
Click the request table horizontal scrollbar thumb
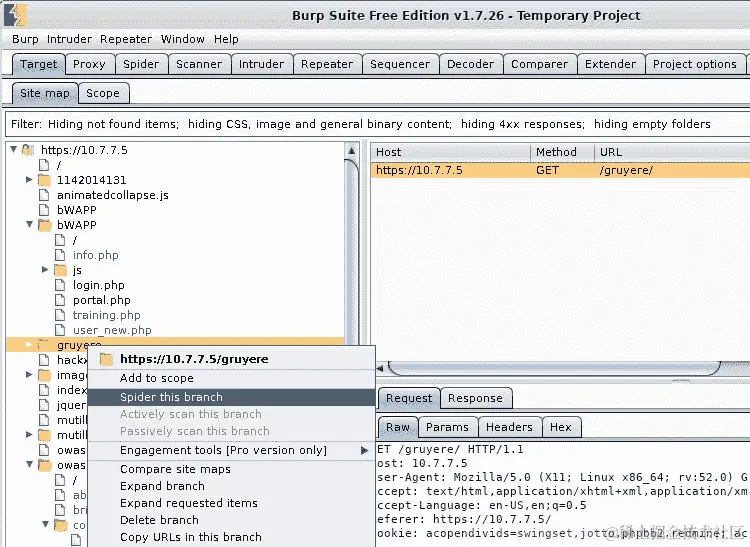click(554, 368)
